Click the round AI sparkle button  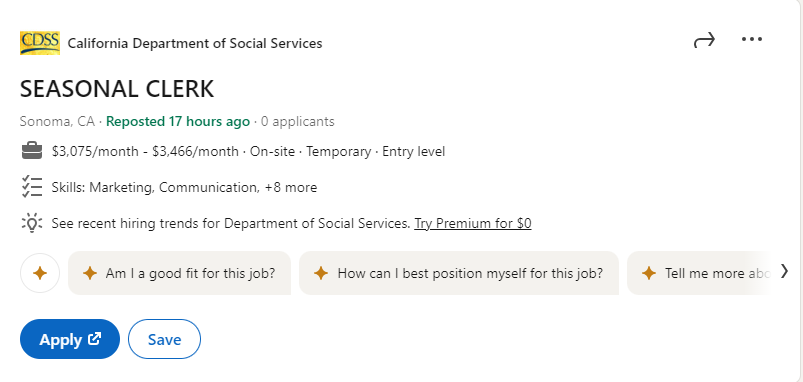40,273
